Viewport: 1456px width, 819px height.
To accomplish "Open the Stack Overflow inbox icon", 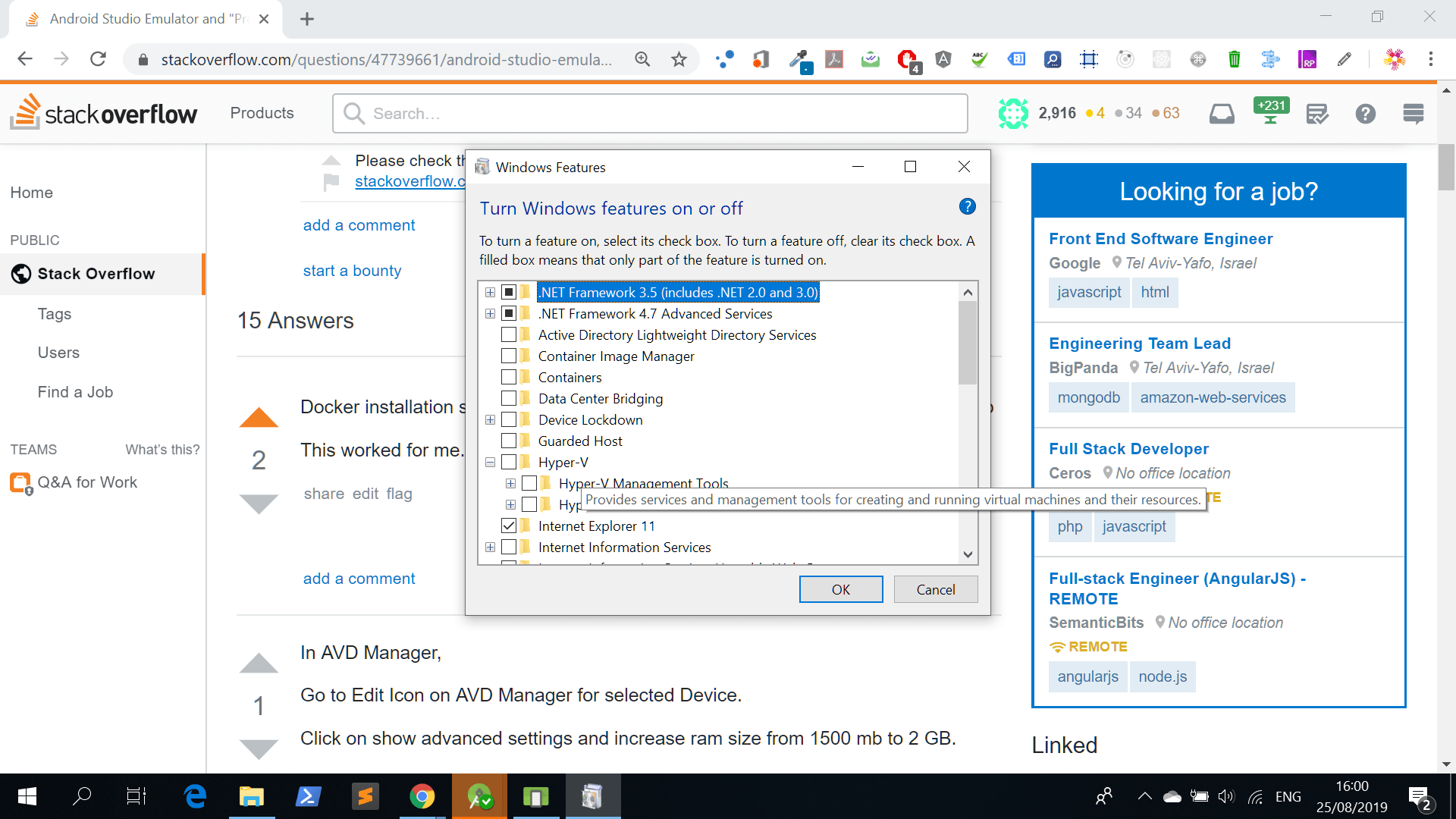I will (1222, 113).
